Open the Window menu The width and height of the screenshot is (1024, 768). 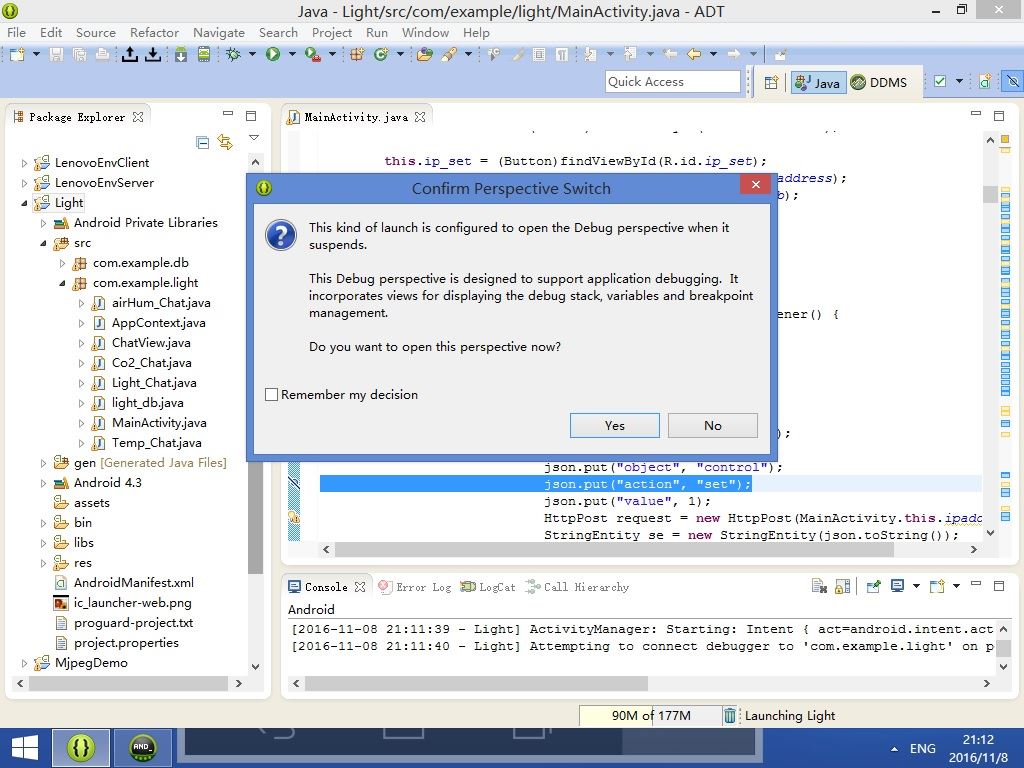(425, 33)
